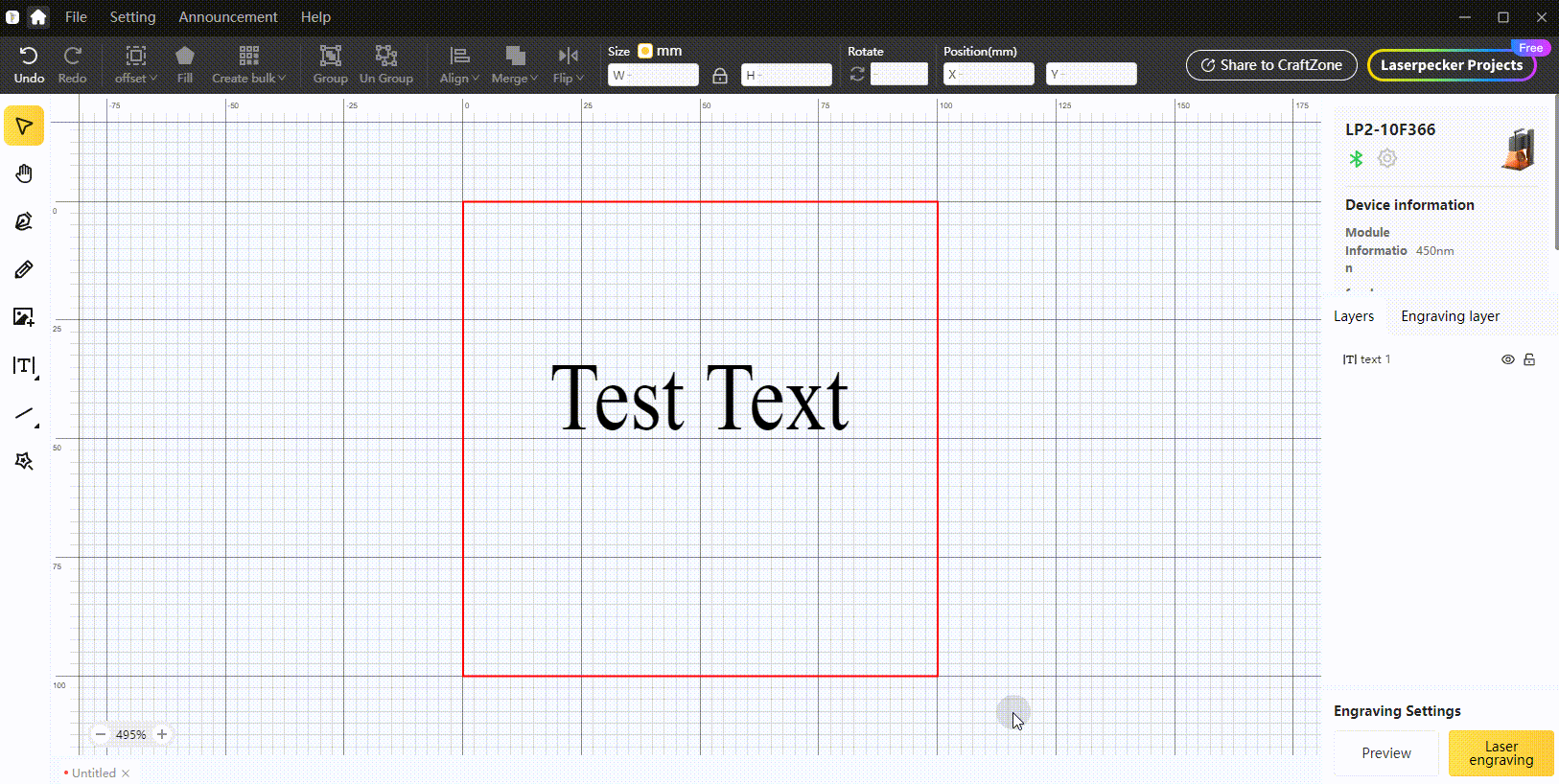Toggle lock on text 1 layer

(1529, 359)
